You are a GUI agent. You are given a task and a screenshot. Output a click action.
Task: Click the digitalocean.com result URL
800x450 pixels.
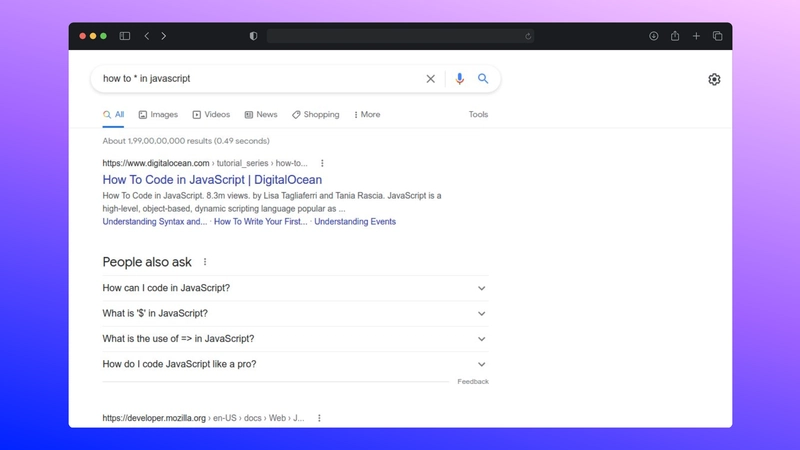click(x=205, y=163)
